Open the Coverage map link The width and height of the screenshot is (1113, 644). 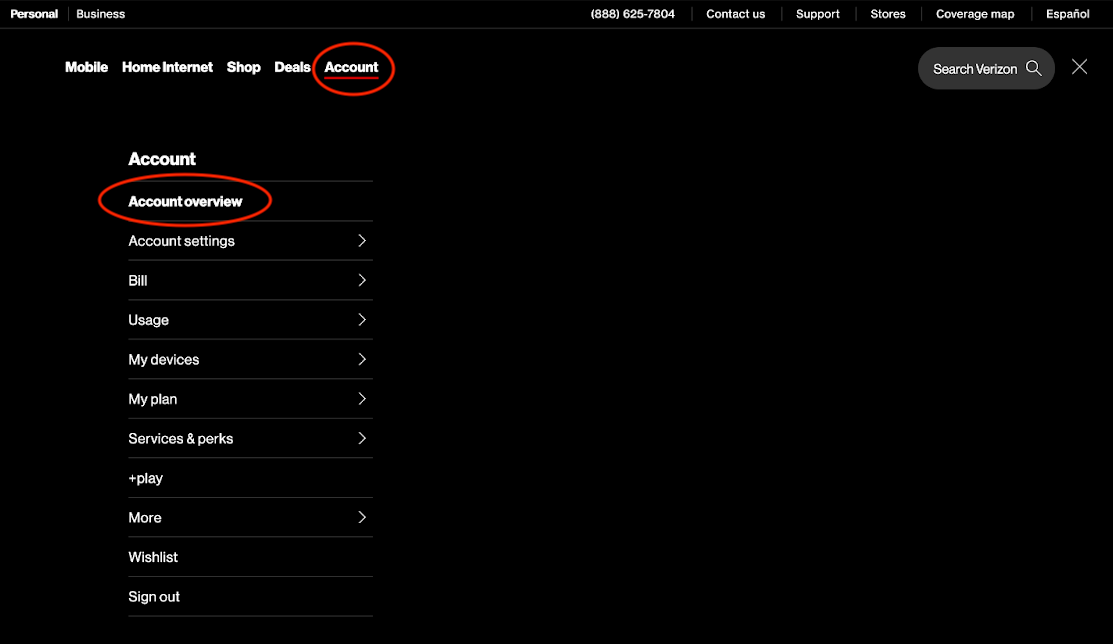[975, 14]
